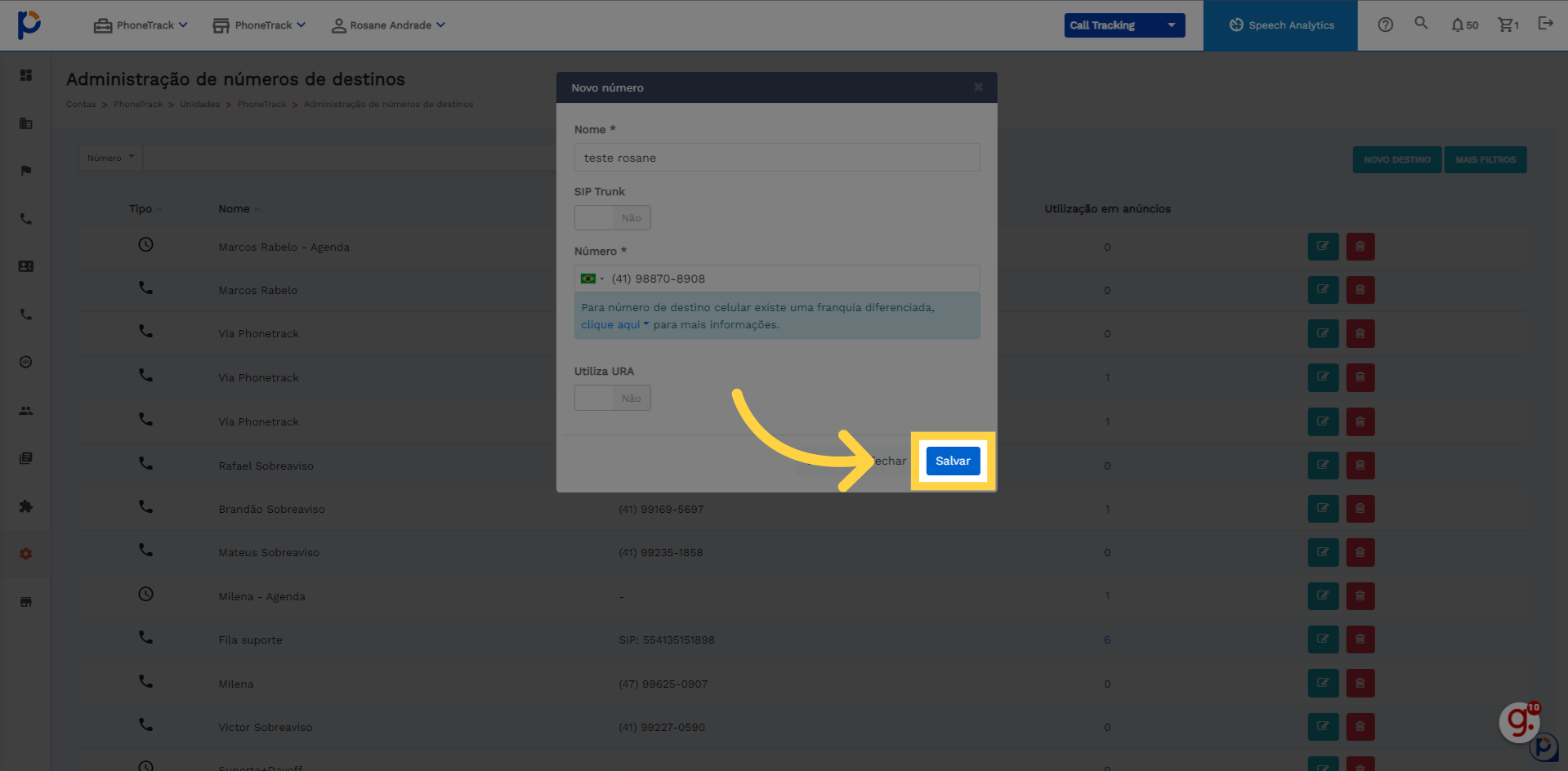Click the logout icon in top bar
Viewport: 1568px width, 771px height.
pyautogui.click(x=1545, y=24)
